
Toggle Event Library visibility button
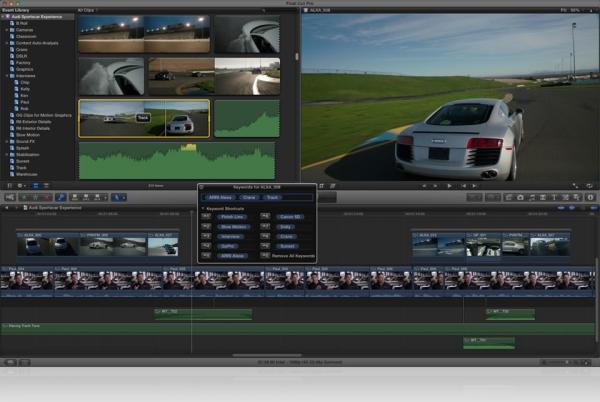coord(10,186)
